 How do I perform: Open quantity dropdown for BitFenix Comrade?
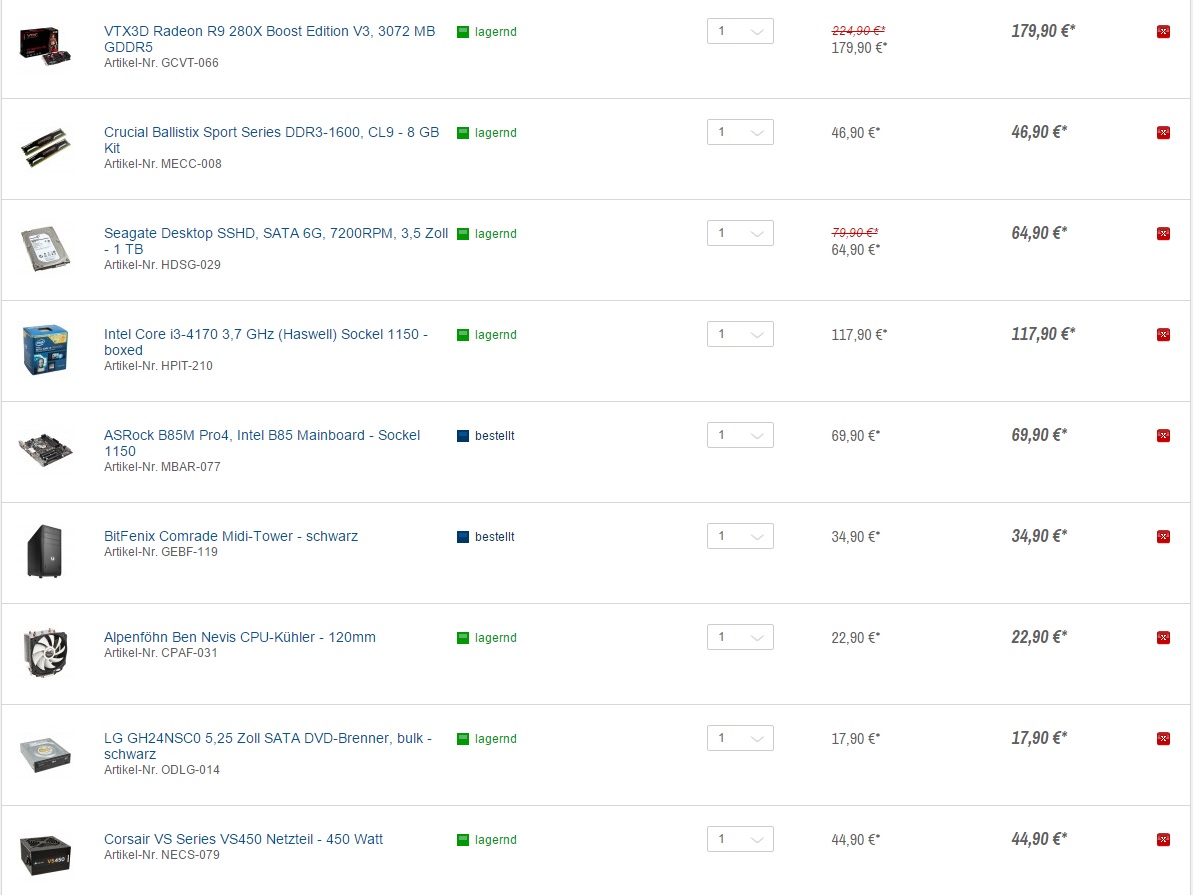click(740, 536)
